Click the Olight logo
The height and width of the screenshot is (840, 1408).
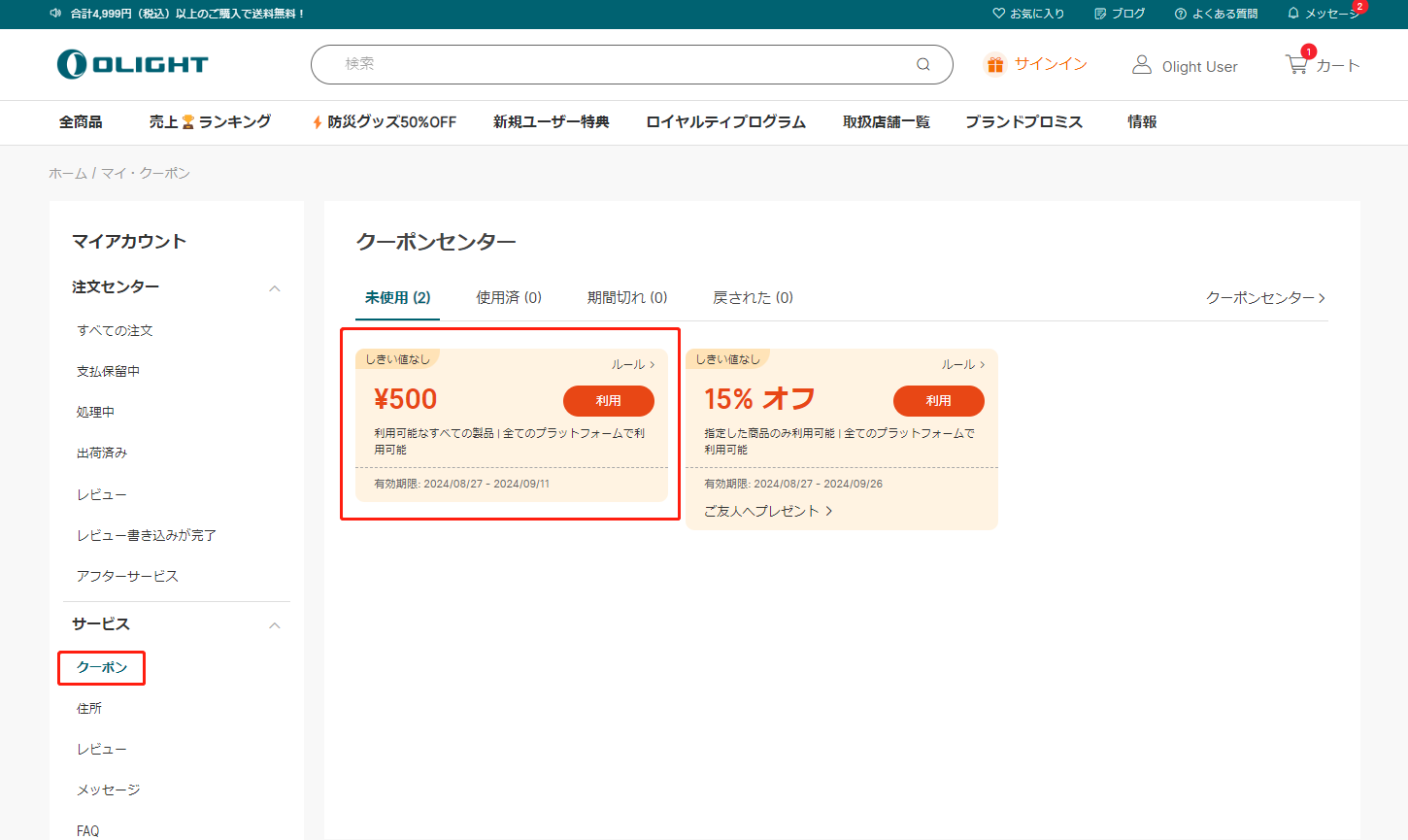click(x=132, y=64)
